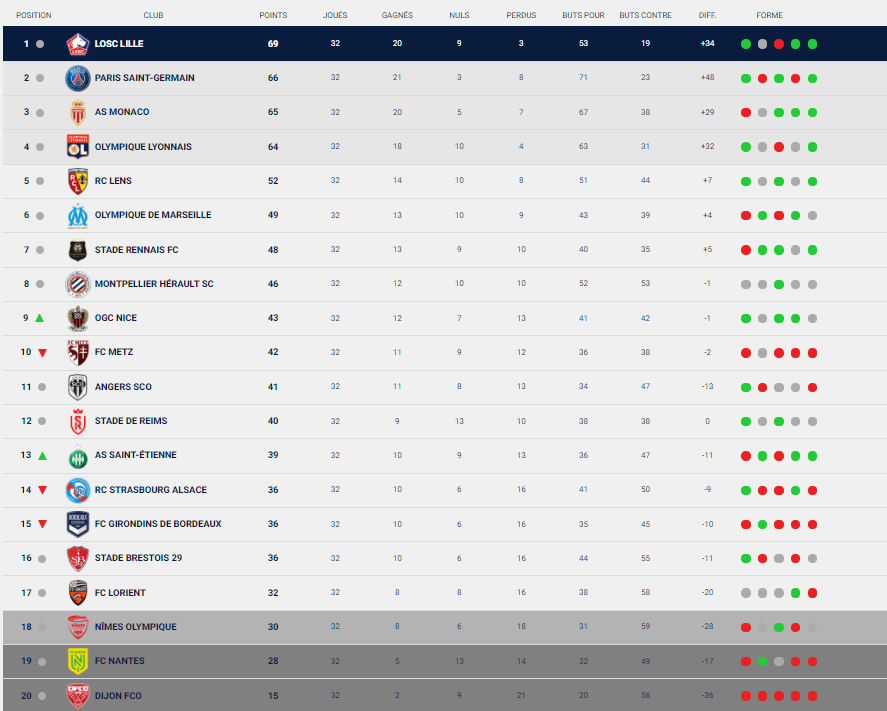Click the LOSC Lille club crest
This screenshot has width=887, height=711.
(x=78, y=44)
